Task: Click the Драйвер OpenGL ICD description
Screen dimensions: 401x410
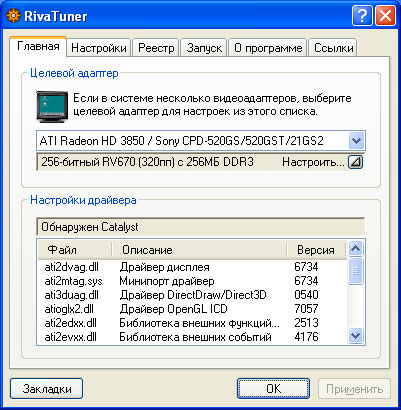Action: 173,309
